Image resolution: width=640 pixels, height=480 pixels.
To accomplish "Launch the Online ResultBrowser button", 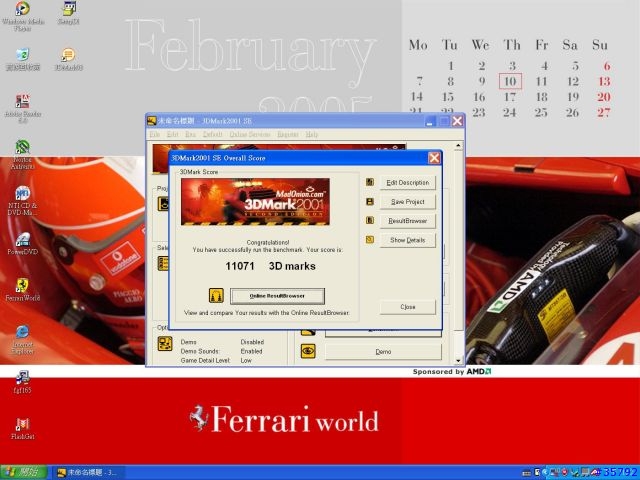I will pos(277,296).
